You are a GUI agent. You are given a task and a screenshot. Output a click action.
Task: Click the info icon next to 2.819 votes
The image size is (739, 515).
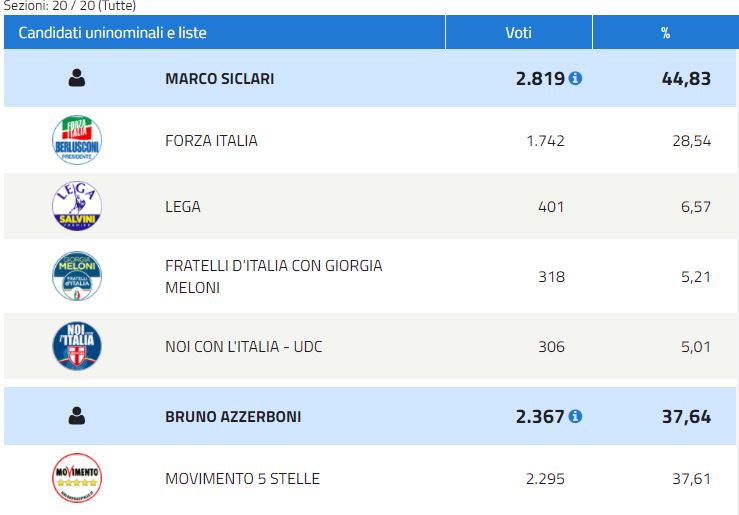575,78
